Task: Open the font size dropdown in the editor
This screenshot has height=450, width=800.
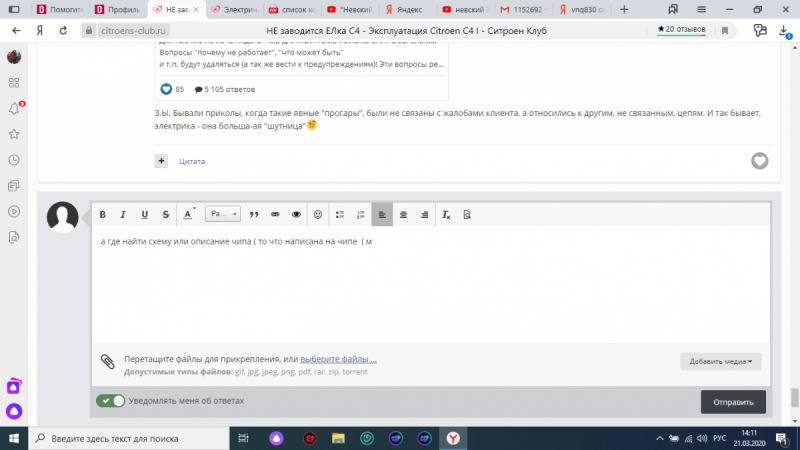Action: [222, 214]
